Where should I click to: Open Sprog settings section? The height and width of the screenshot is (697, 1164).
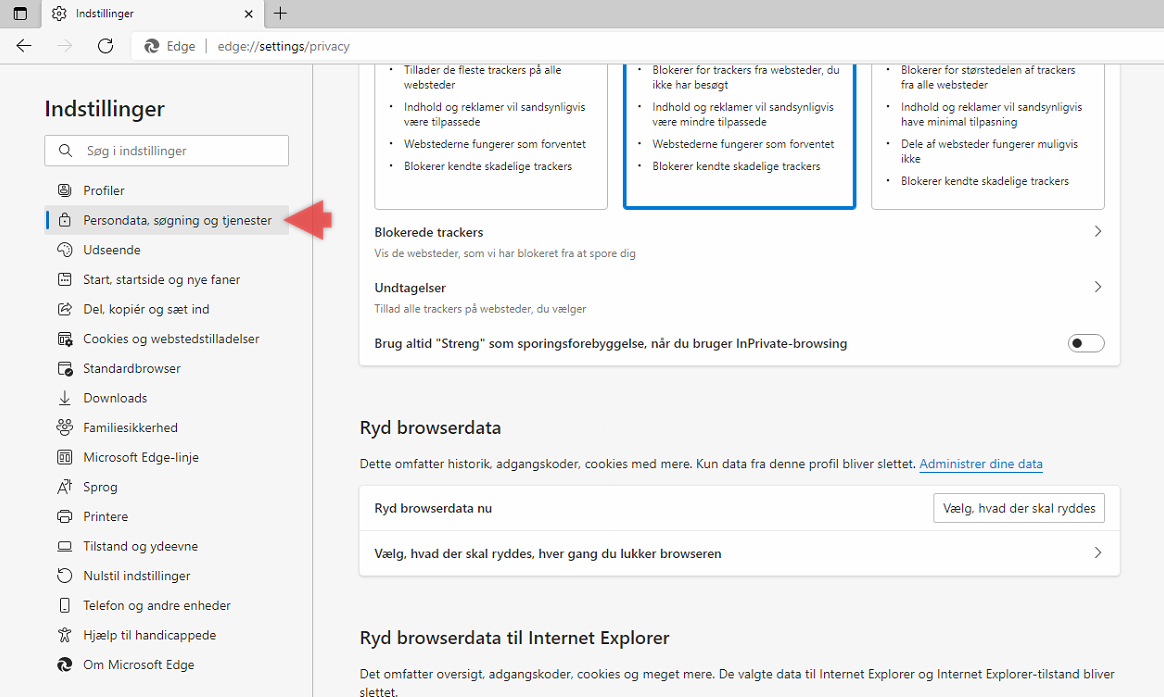point(166,487)
